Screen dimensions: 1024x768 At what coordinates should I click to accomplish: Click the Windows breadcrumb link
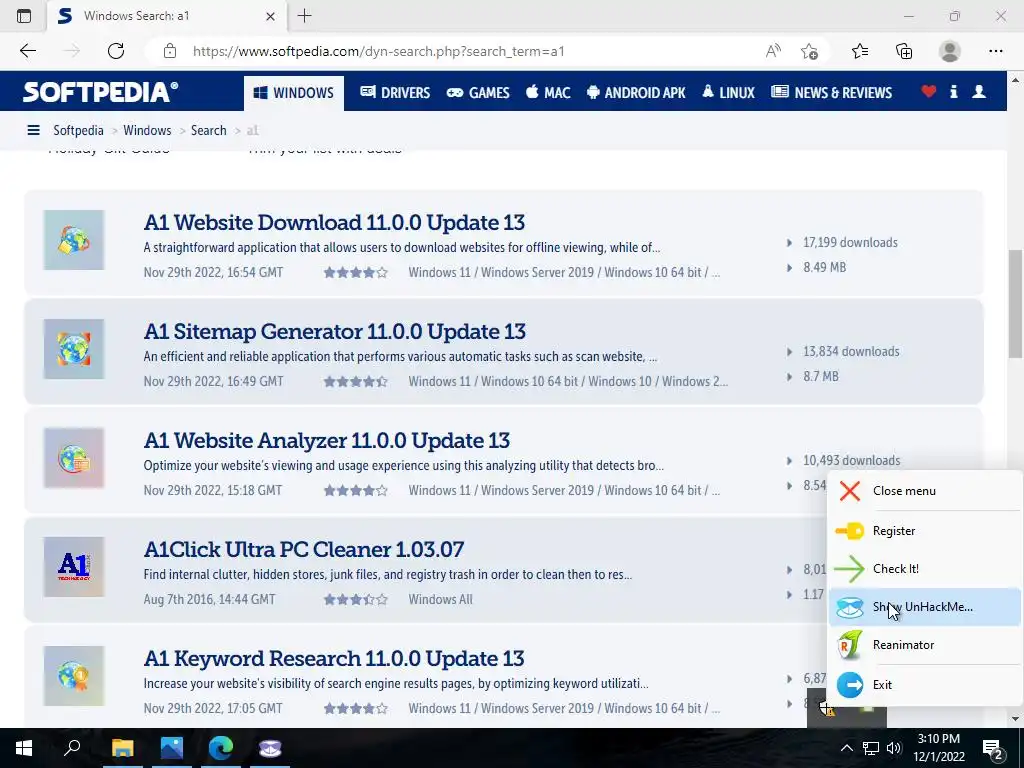point(147,130)
